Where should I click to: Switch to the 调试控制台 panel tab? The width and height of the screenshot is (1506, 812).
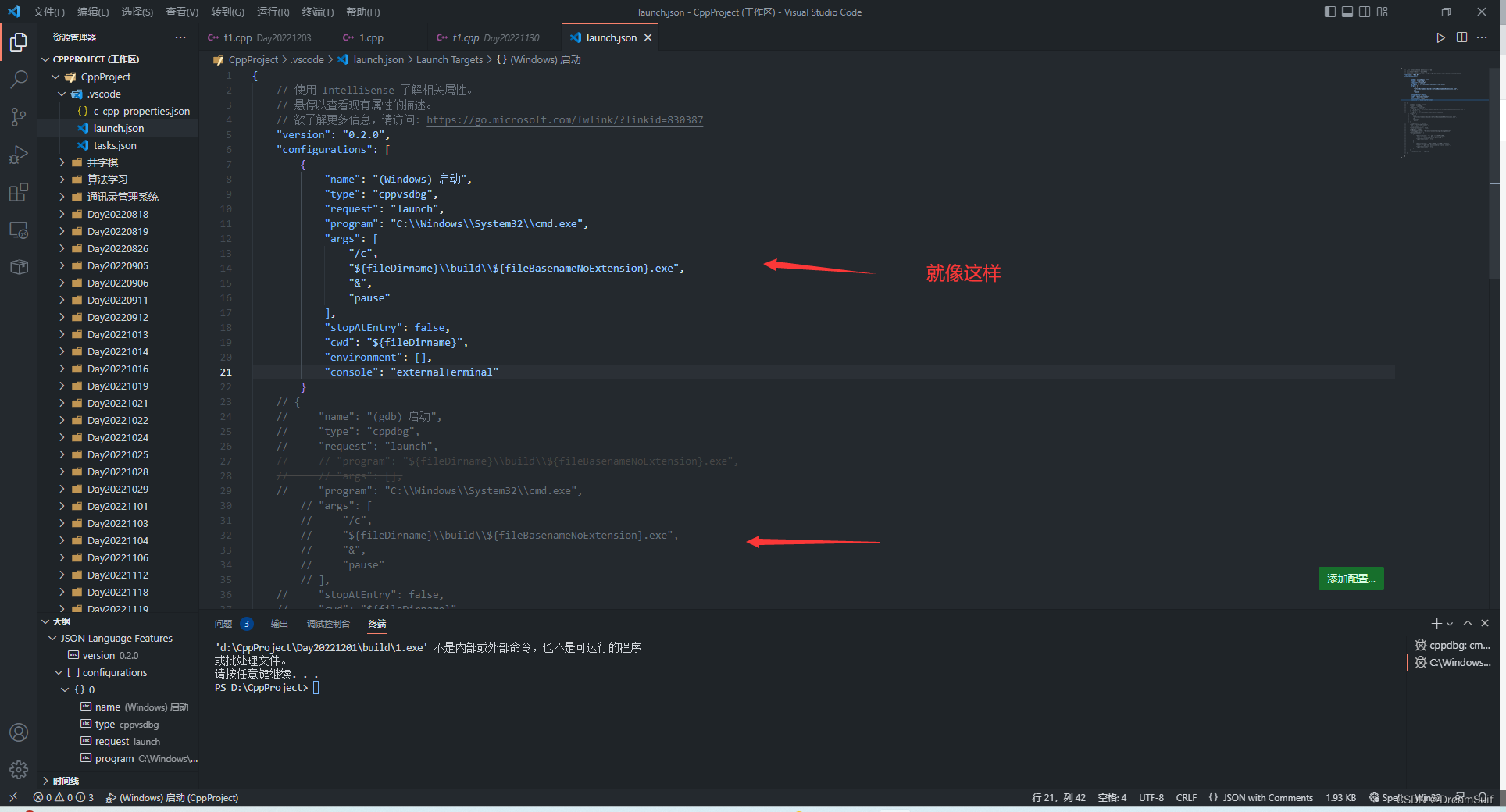click(x=328, y=623)
